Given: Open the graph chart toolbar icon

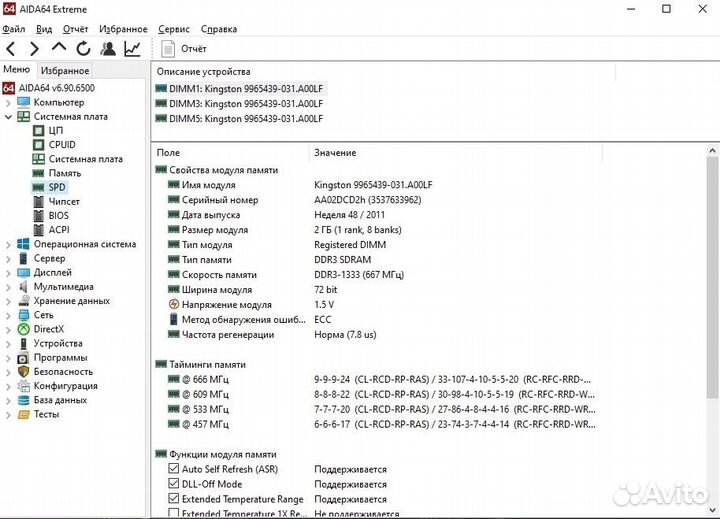Looking at the screenshot, I should click(x=133, y=49).
